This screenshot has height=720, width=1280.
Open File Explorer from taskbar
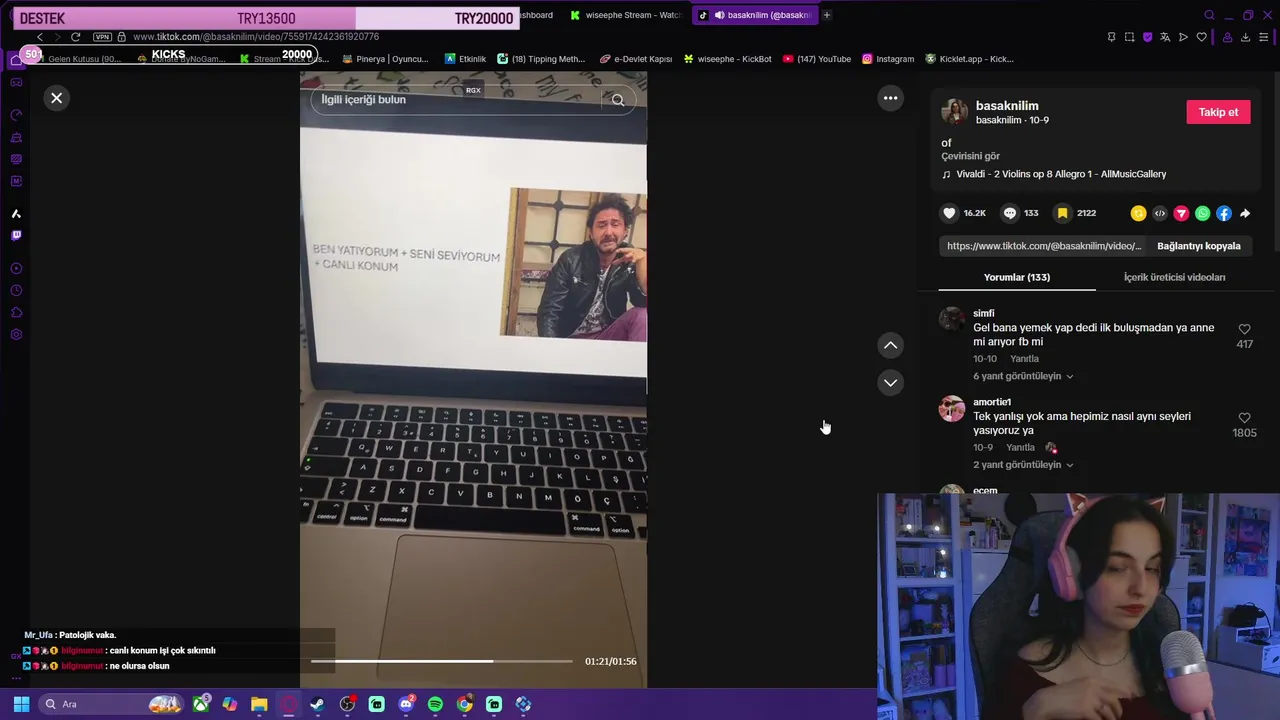point(259,704)
